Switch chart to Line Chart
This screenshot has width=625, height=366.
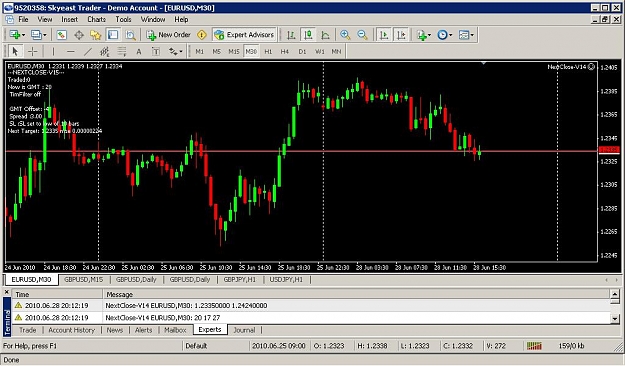[x=325, y=35]
